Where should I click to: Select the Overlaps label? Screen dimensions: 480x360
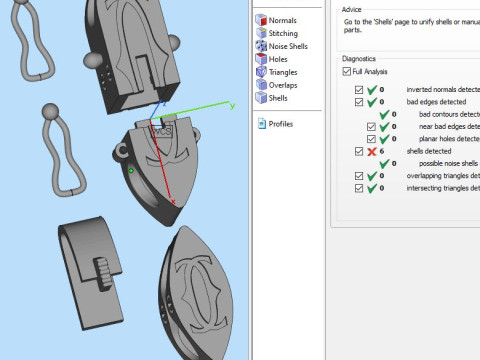click(x=283, y=85)
